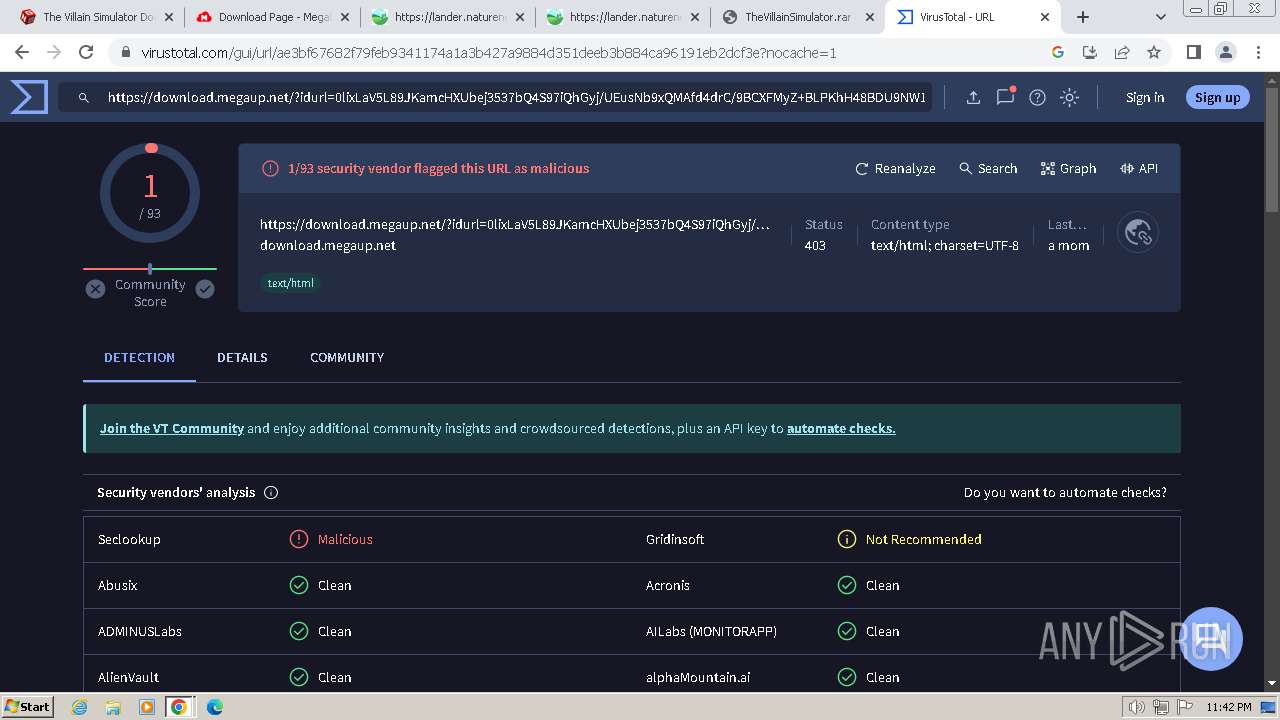Toggle the light/dark theme sun icon

[1070, 97]
